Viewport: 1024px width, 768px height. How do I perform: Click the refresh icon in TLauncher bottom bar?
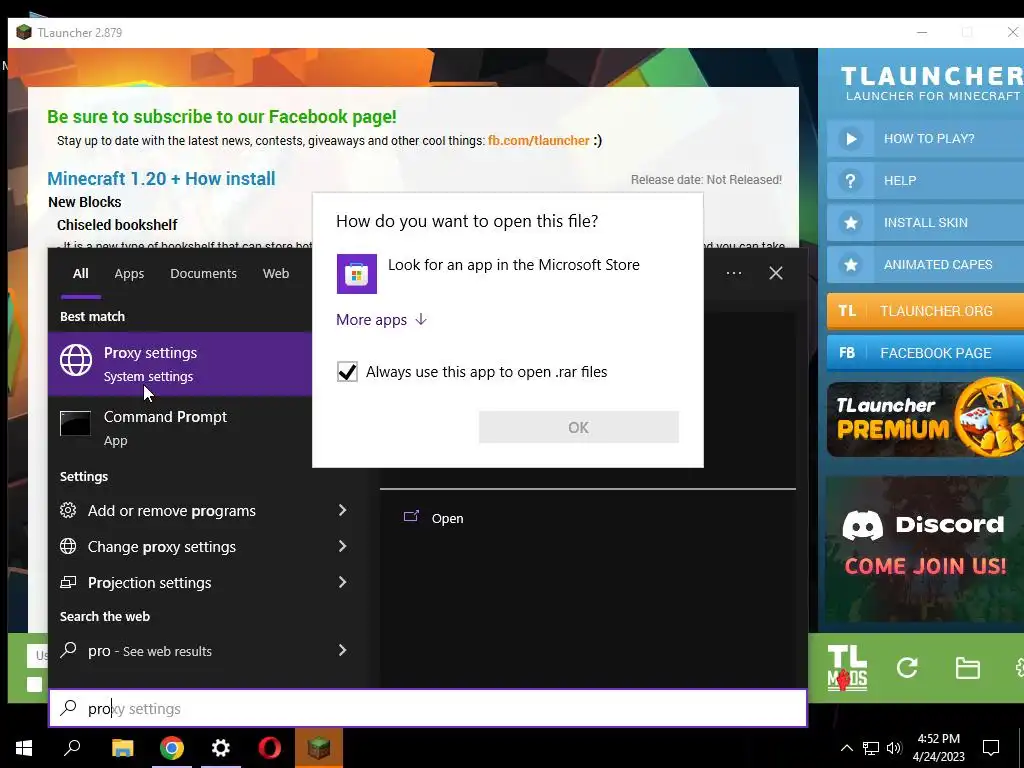[x=907, y=667]
